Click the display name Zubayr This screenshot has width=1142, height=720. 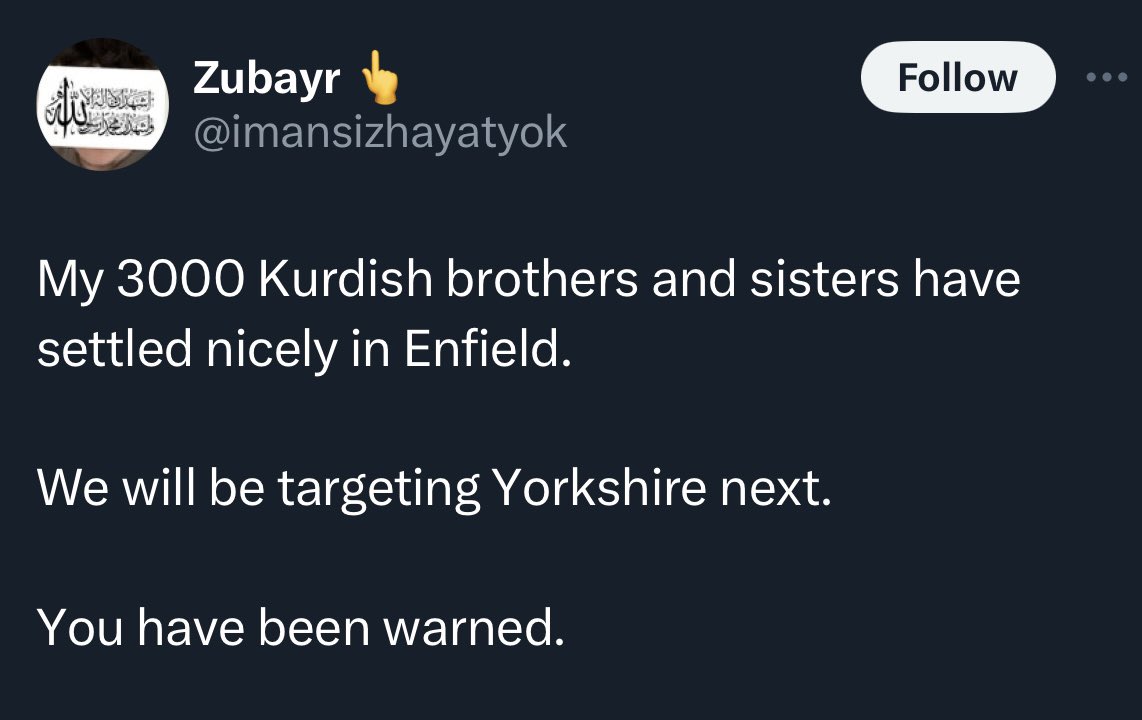(267, 79)
